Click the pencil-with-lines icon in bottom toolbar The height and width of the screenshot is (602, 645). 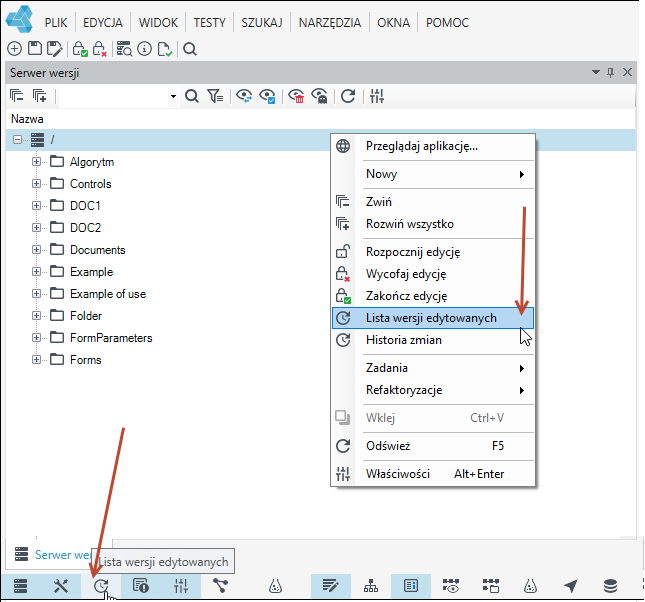(330, 586)
